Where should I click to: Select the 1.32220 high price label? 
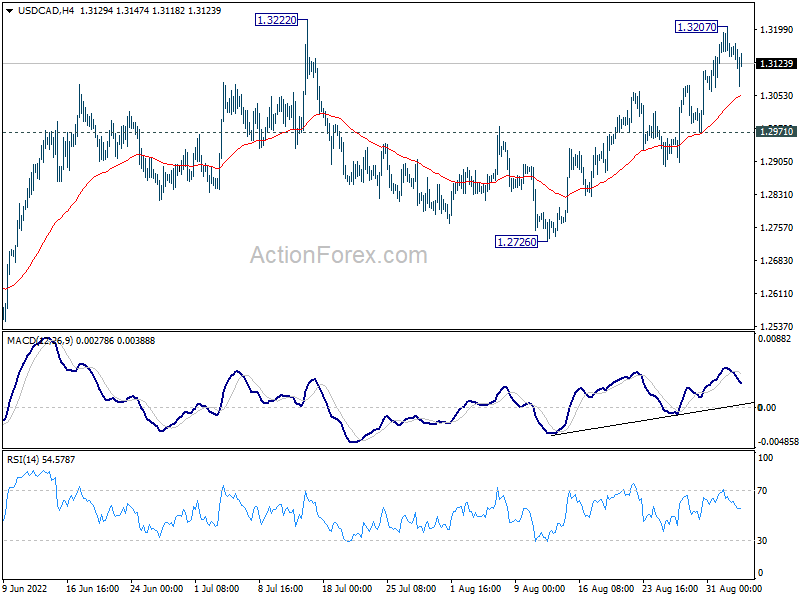(x=276, y=20)
